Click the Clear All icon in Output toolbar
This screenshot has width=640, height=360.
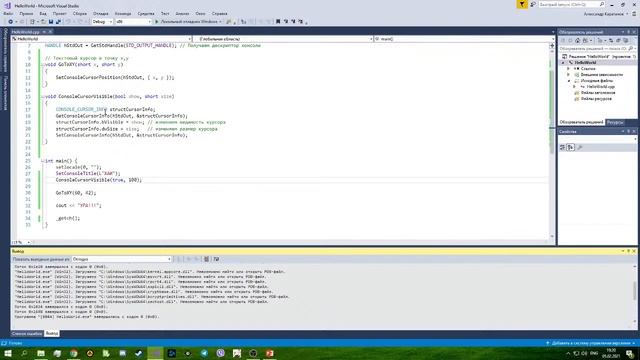point(207,259)
